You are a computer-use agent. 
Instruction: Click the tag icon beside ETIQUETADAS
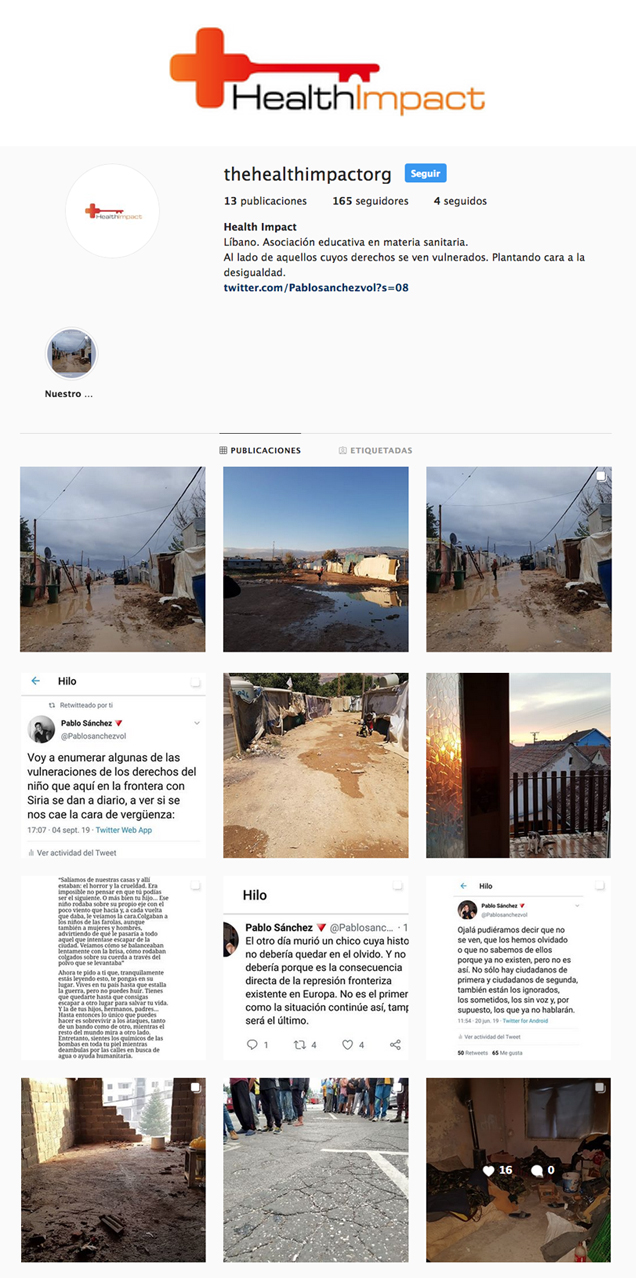343,451
